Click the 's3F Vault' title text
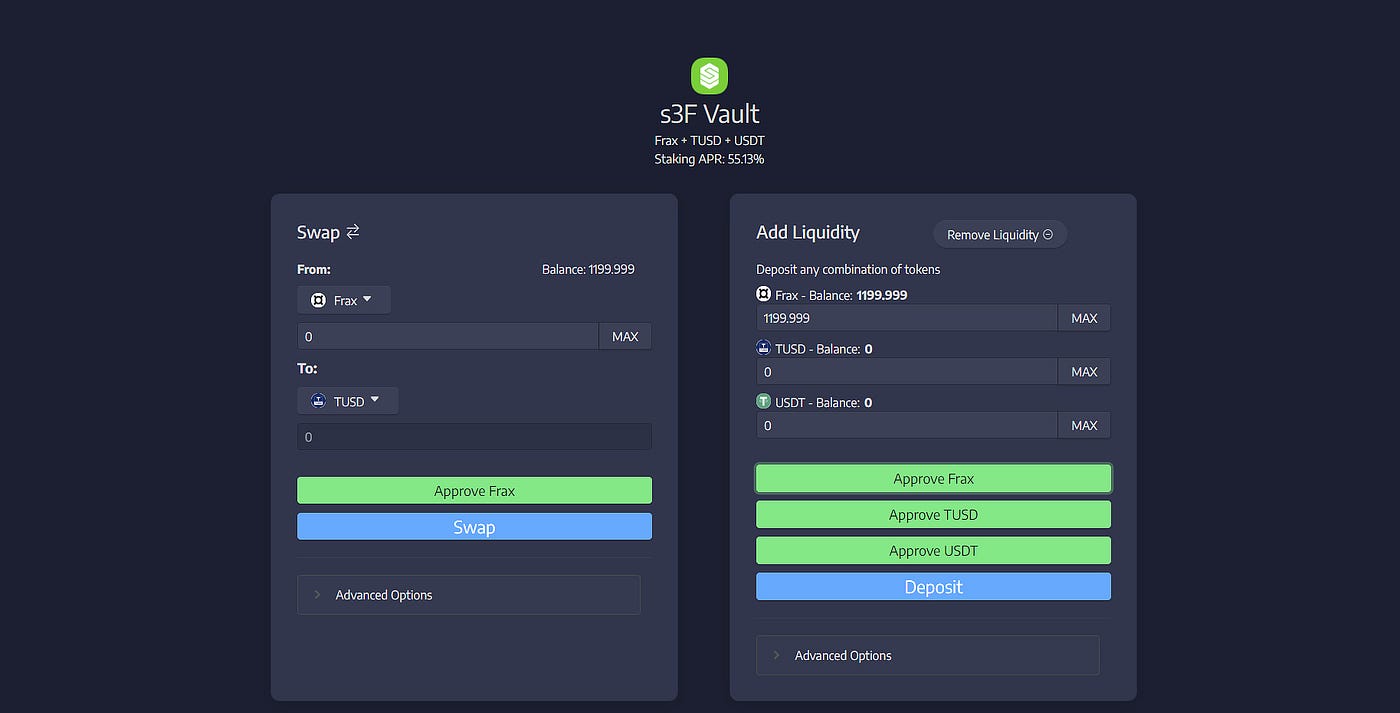The image size is (1400, 713). pos(709,114)
